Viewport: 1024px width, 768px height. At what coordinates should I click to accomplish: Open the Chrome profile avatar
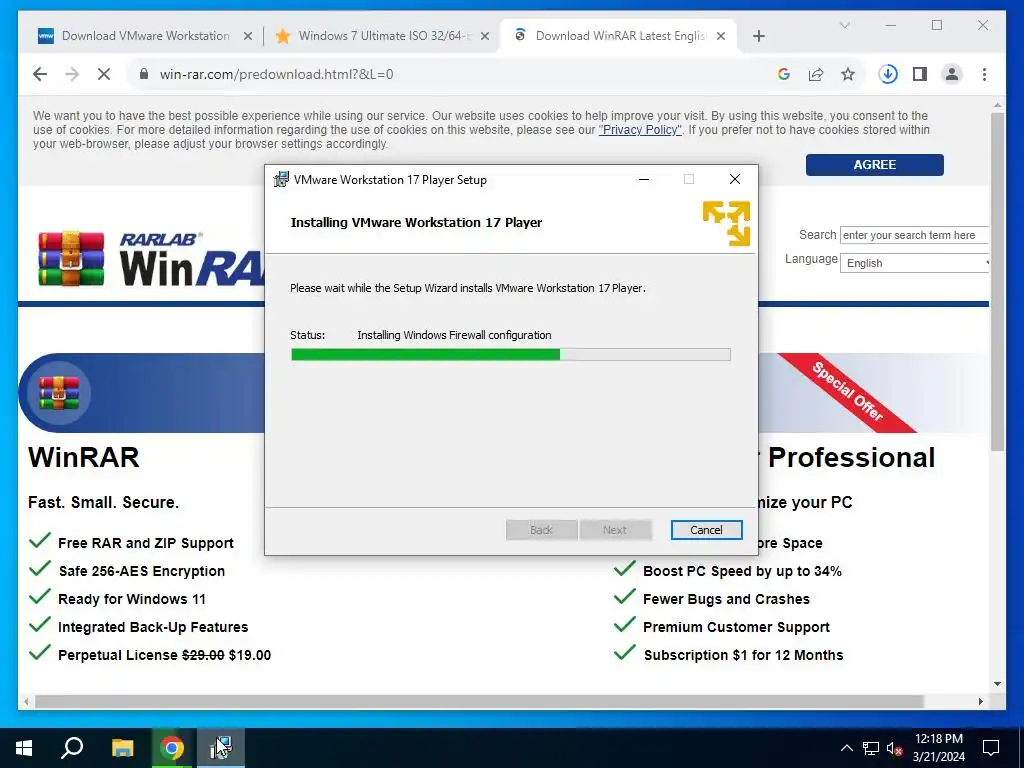952,74
